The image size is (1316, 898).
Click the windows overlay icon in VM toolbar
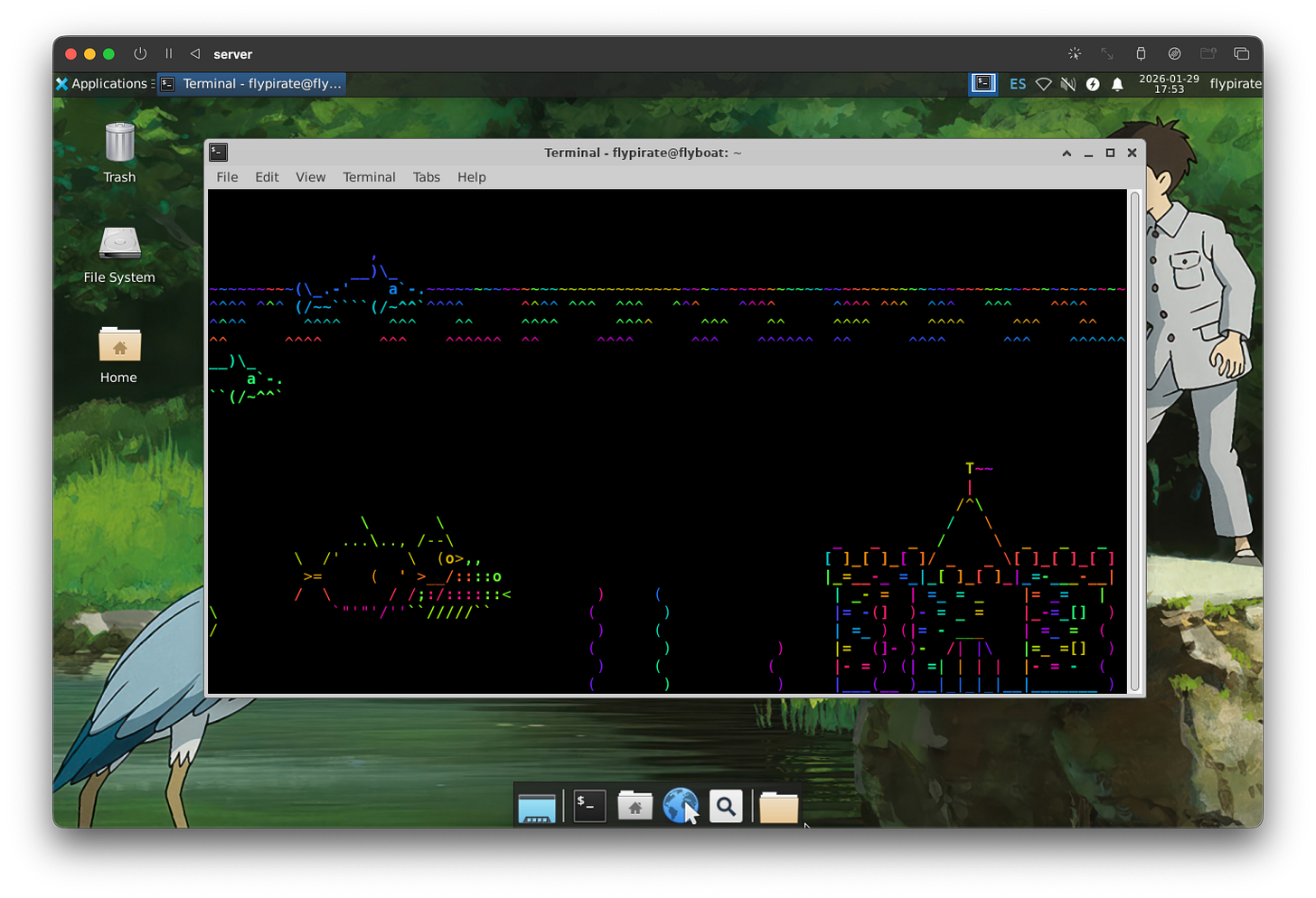click(1241, 54)
